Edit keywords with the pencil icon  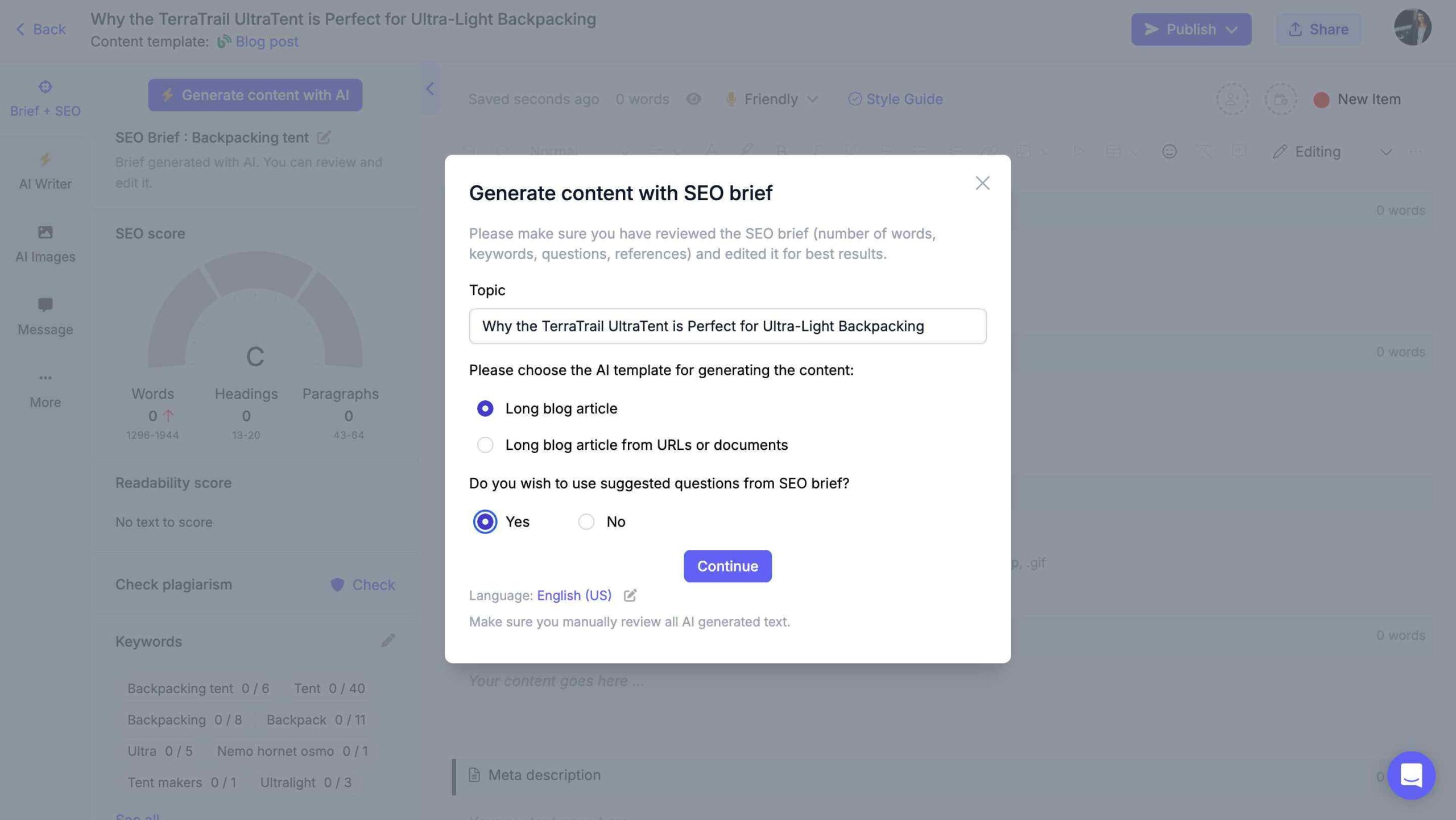click(x=388, y=641)
